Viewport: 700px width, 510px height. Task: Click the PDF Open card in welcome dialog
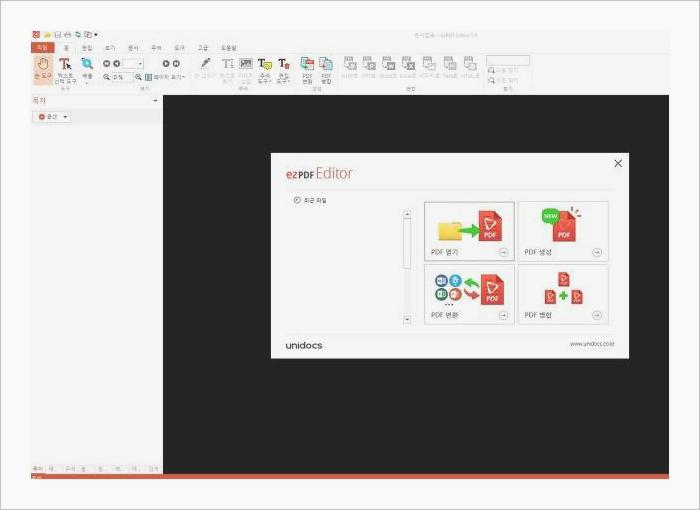click(469, 231)
